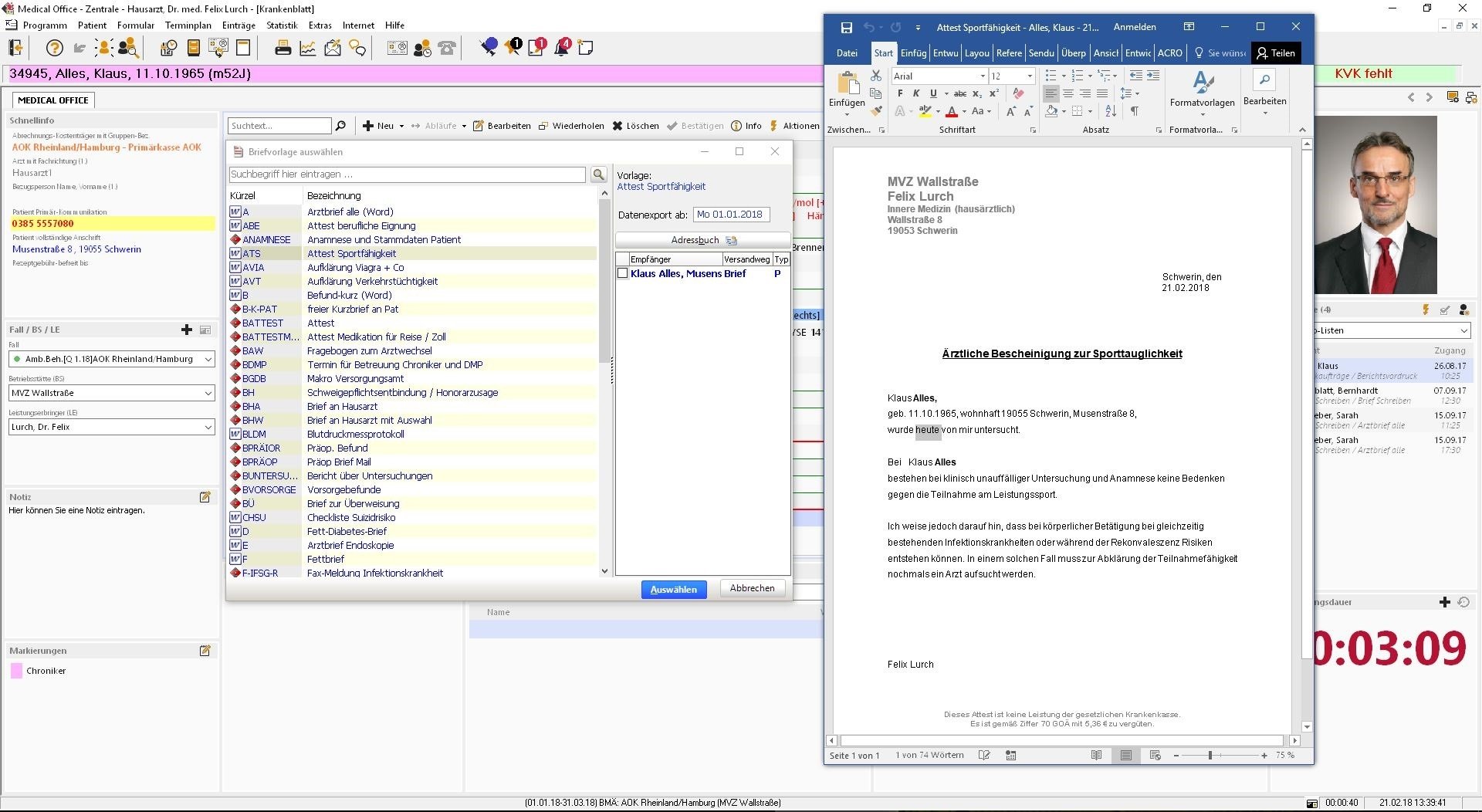Click the help question mark icon in Medical Office toolbar
Viewport: 1482px width, 812px height.
54,48
